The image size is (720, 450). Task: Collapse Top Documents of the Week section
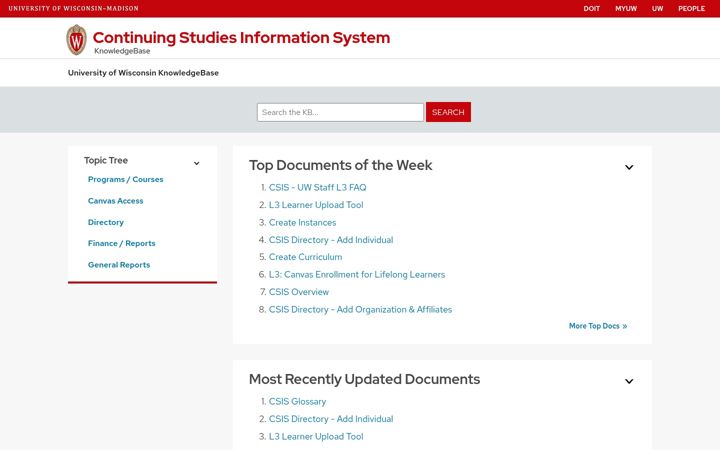tap(629, 167)
